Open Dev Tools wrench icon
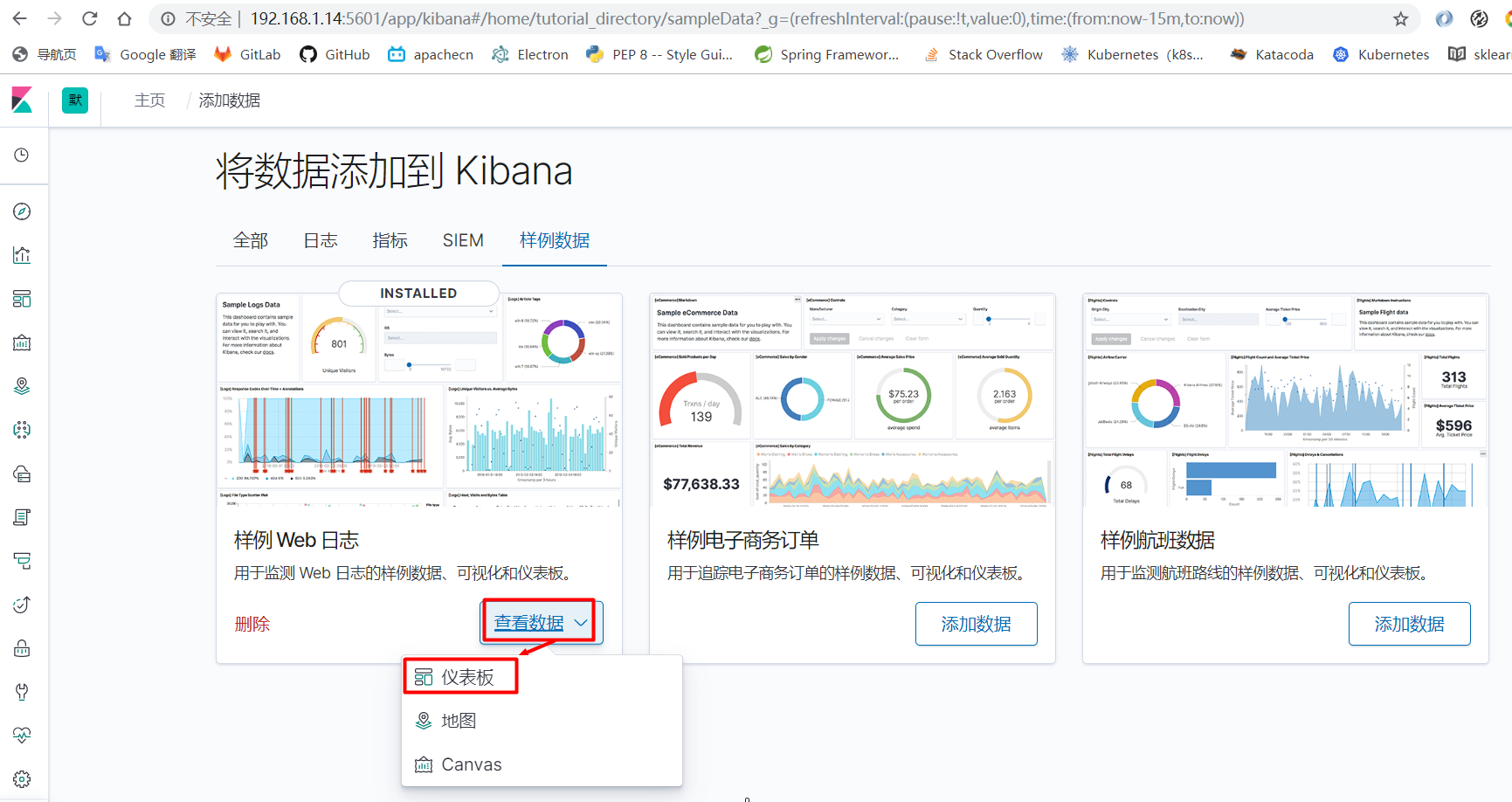 coord(22,691)
